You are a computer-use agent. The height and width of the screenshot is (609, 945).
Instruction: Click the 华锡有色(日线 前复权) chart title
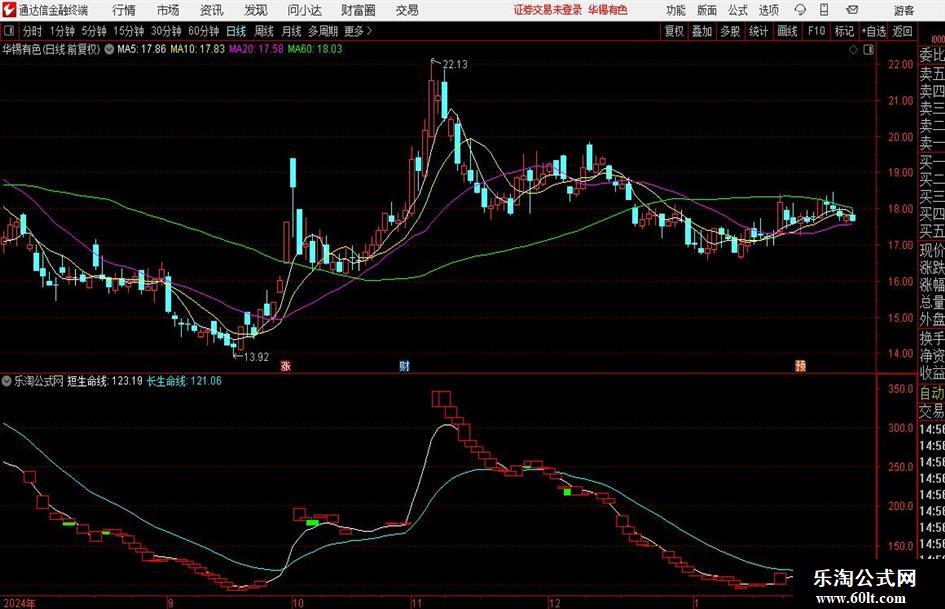point(51,49)
